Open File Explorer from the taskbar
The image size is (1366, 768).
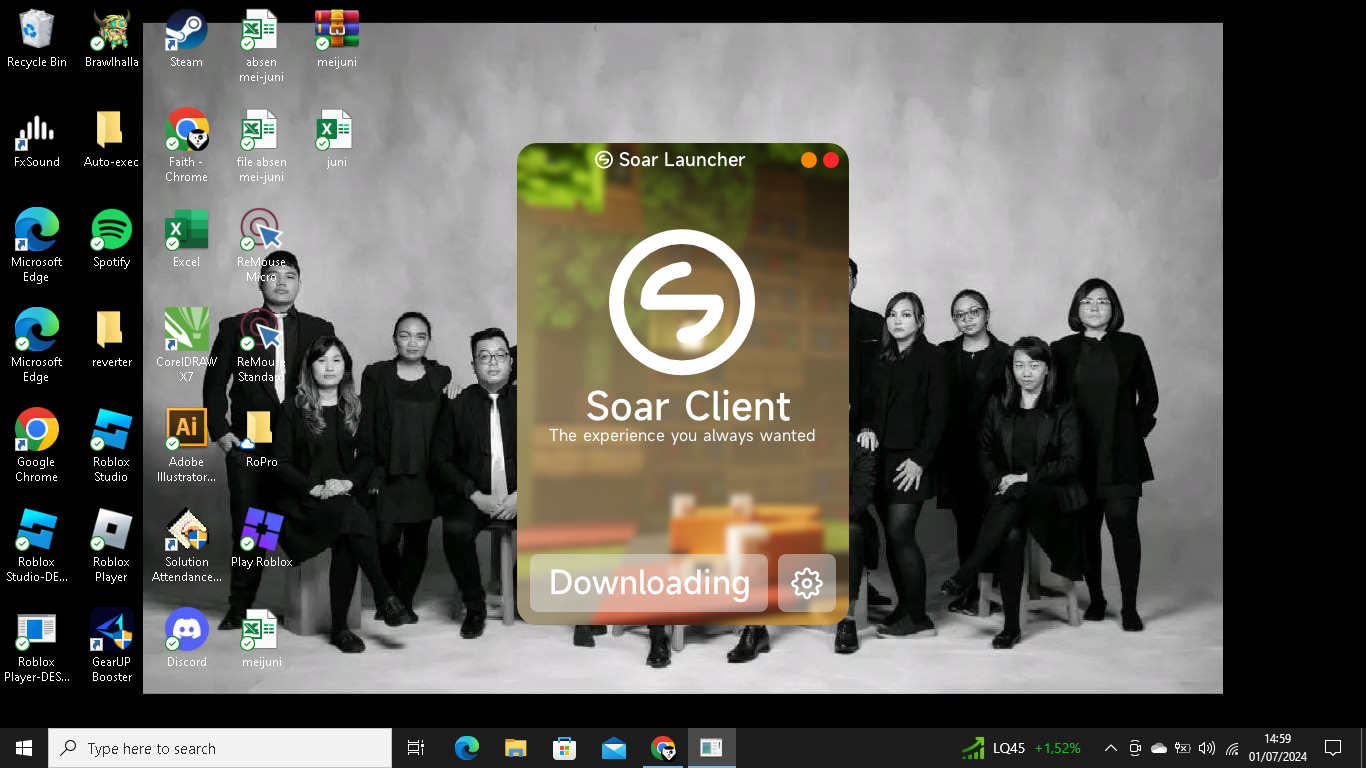point(515,748)
